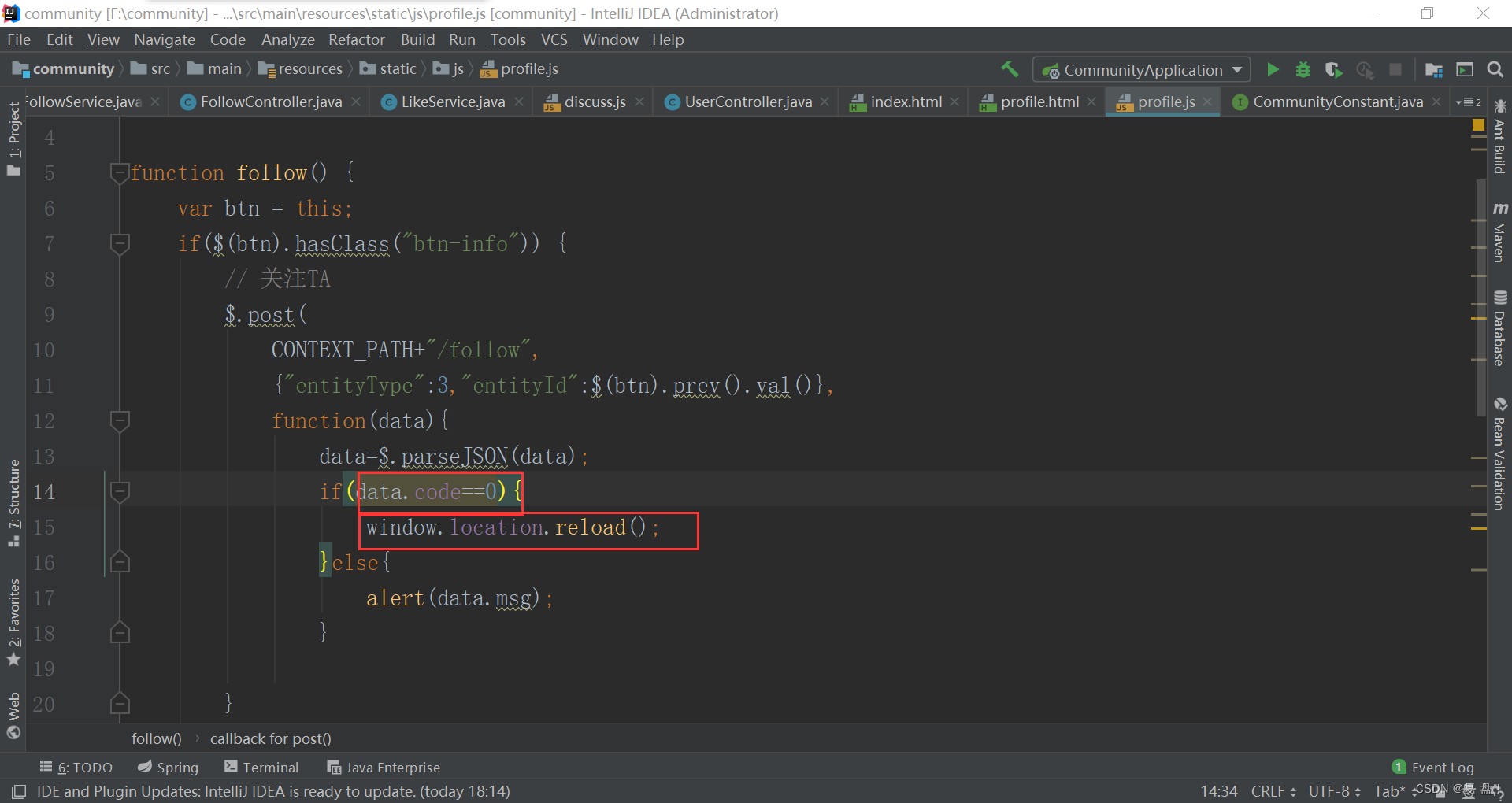The height and width of the screenshot is (803, 1512).
Task: Collapse the if block fold marker on line 7
Action: tap(120, 243)
